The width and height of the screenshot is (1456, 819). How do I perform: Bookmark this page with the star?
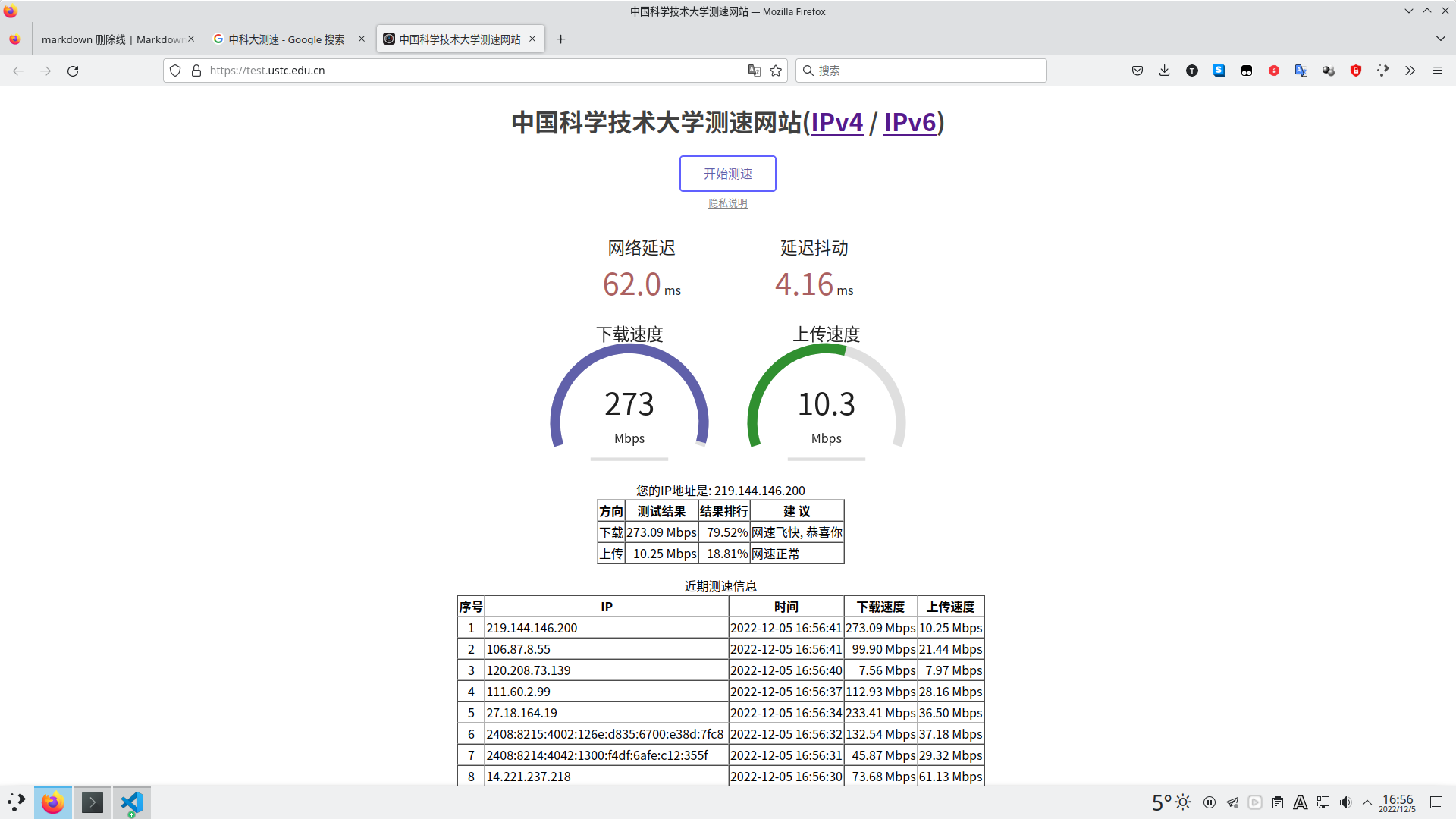776,71
